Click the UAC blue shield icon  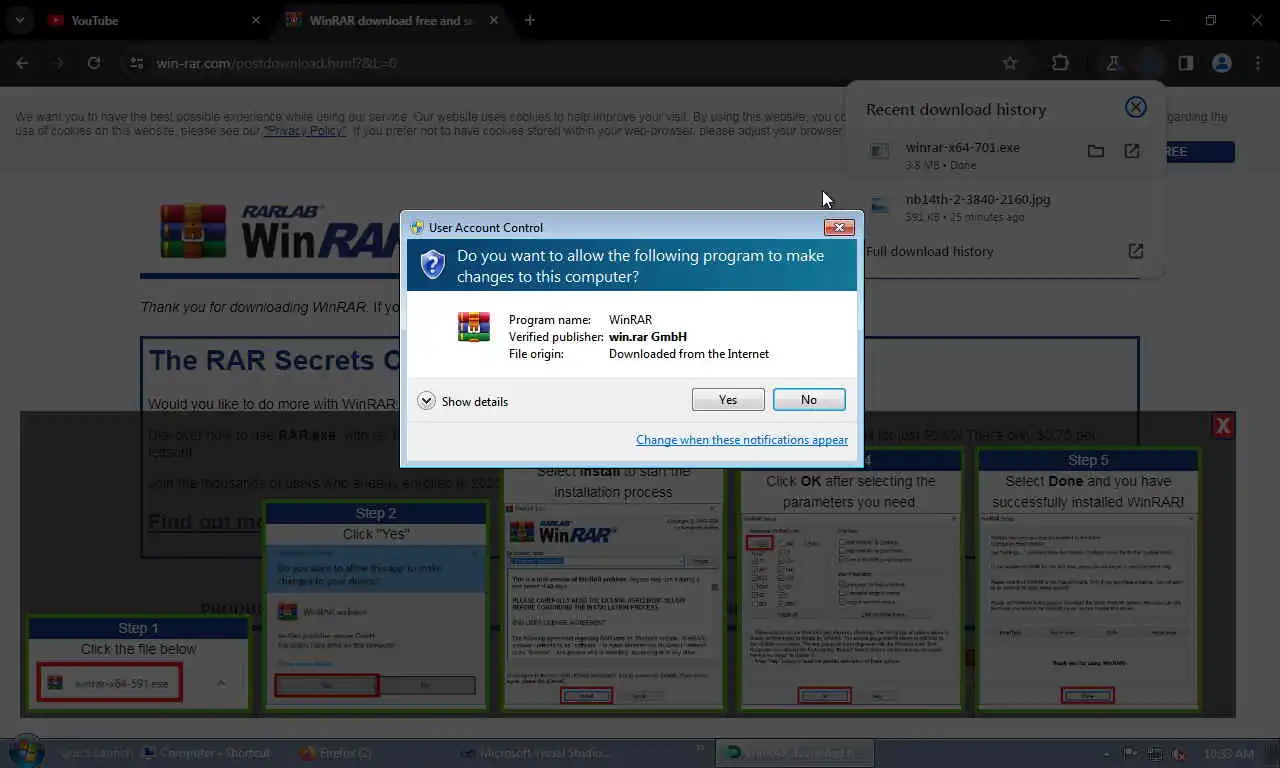coord(432,265)
